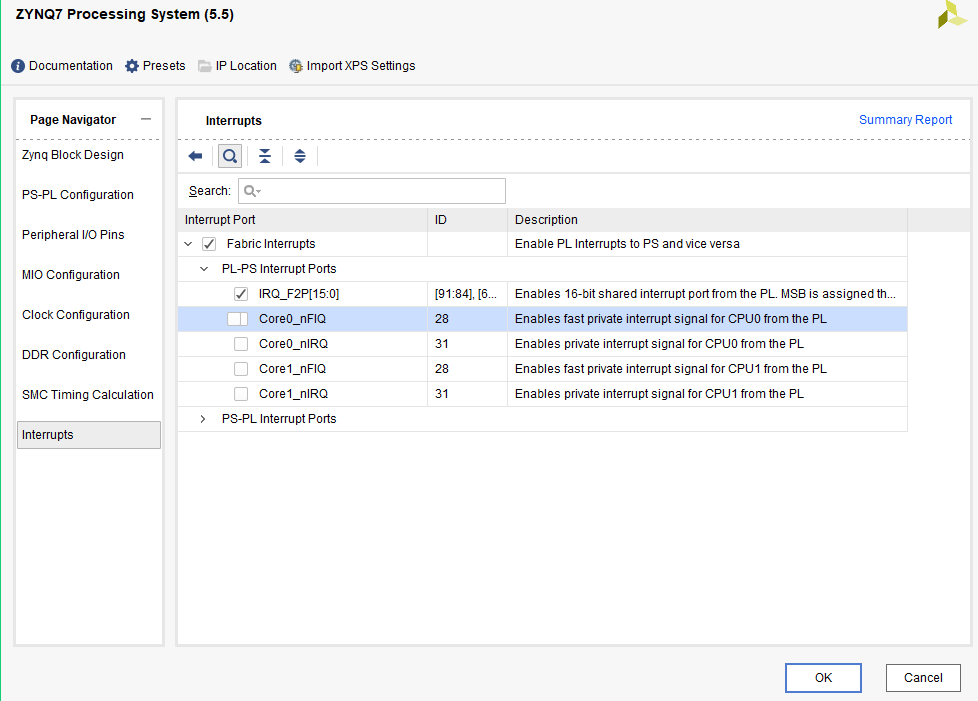The height and width of the screenshot is (701, 978).
Task: Expand the PS-PL Interrupt Ports node
Action: coord(203,418)
